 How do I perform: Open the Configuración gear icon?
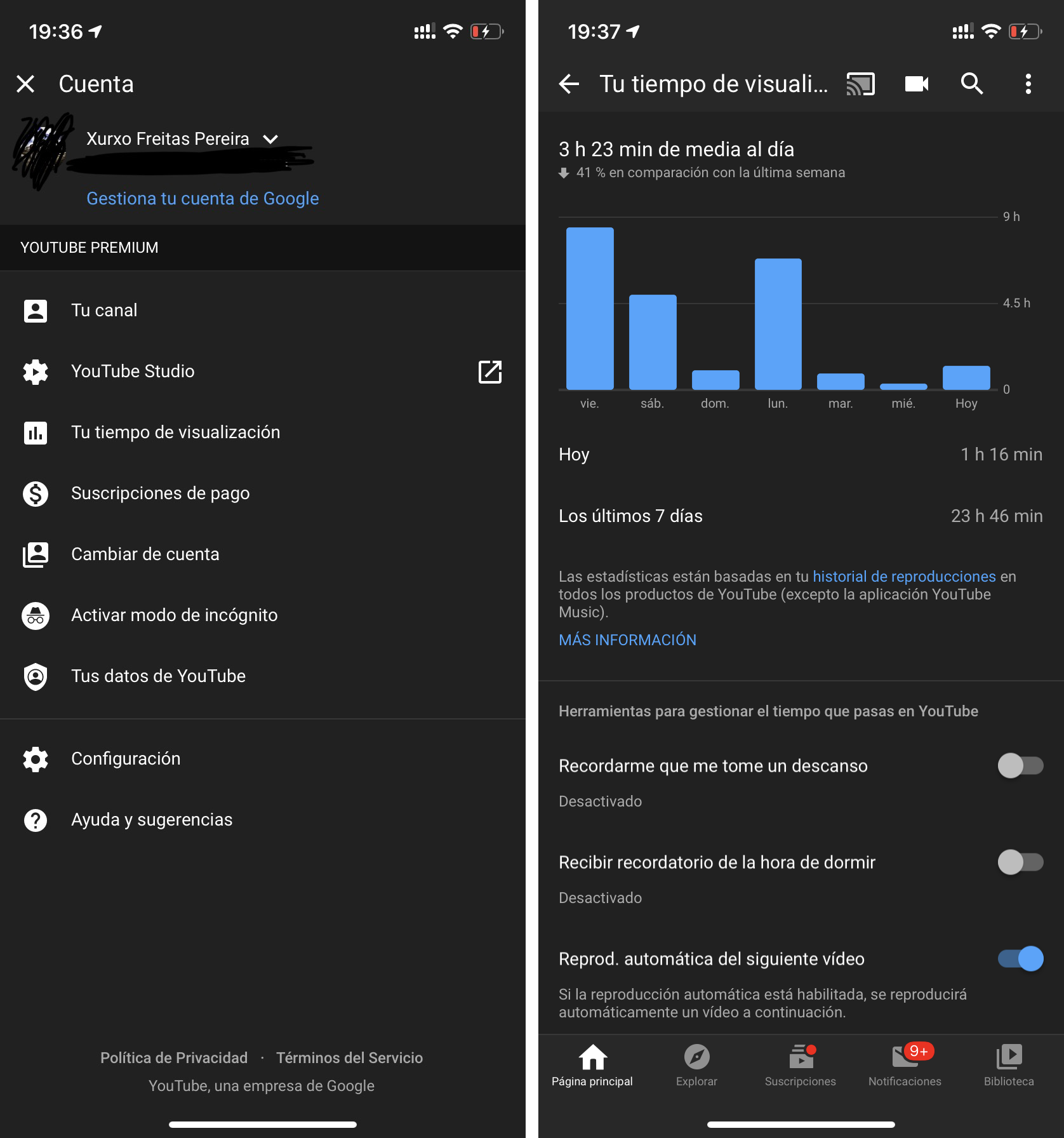(x=36, y=759)
